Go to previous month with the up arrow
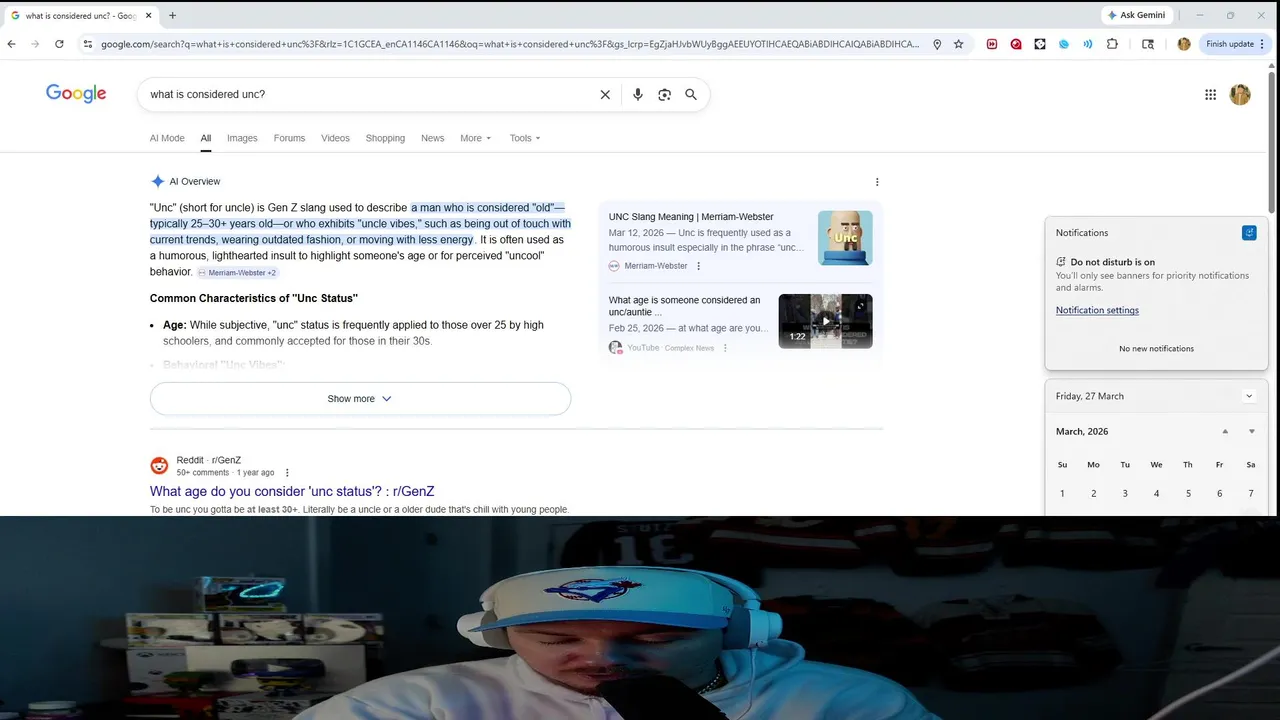Viewport: 1280px width, 720px height. [x=1225, y=432]
